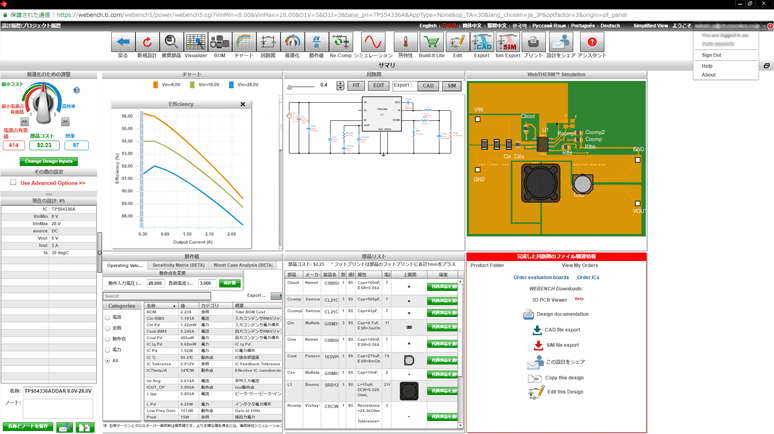Open the Visualizer tool
Screen dimensions: 774x434
[195, 42]
